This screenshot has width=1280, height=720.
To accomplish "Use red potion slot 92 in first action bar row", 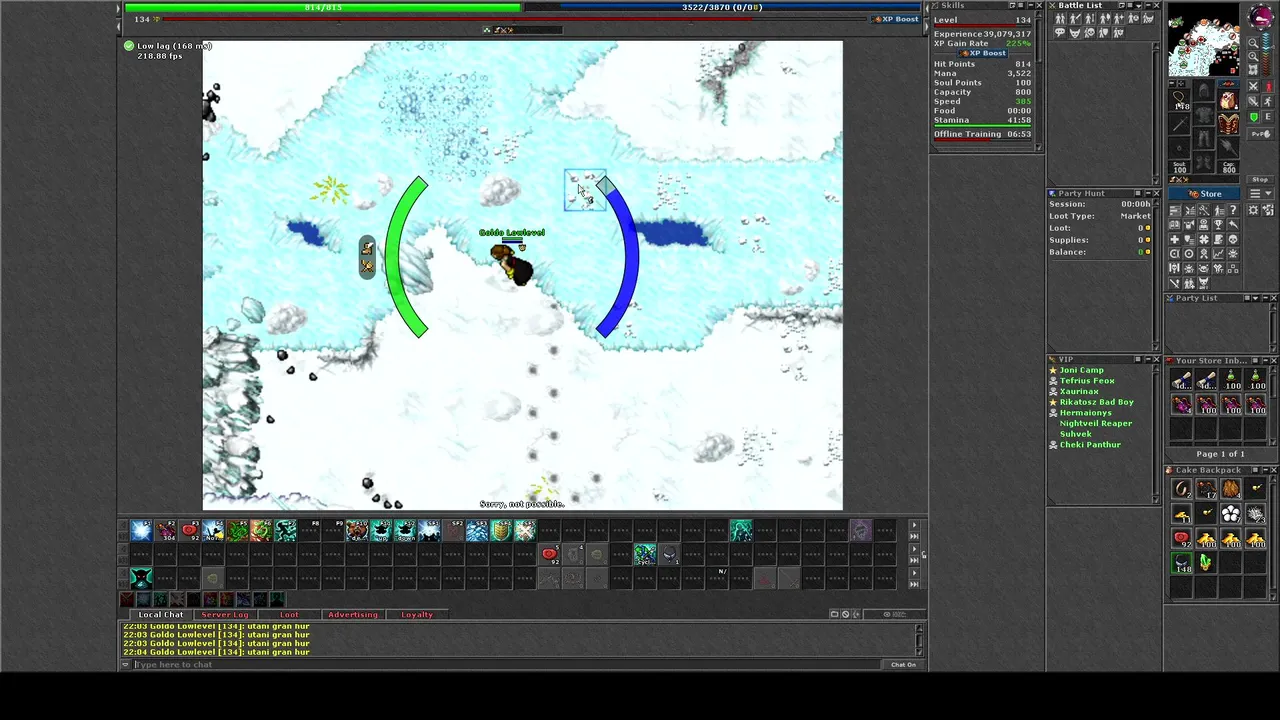I will point(190,530).
